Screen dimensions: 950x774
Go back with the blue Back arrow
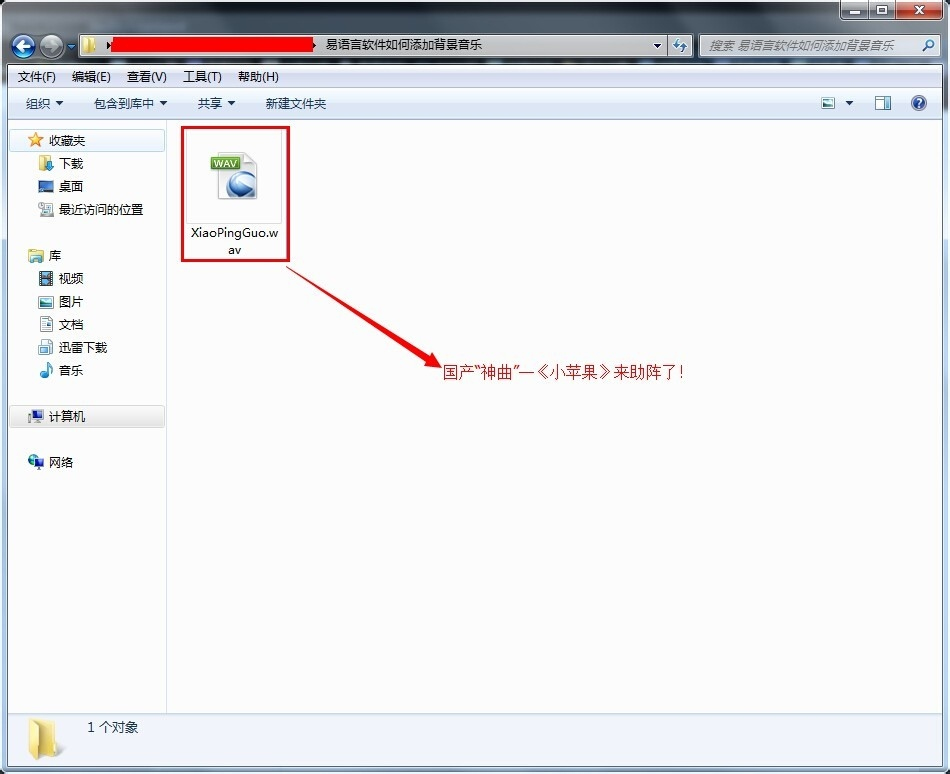(24, 46)
